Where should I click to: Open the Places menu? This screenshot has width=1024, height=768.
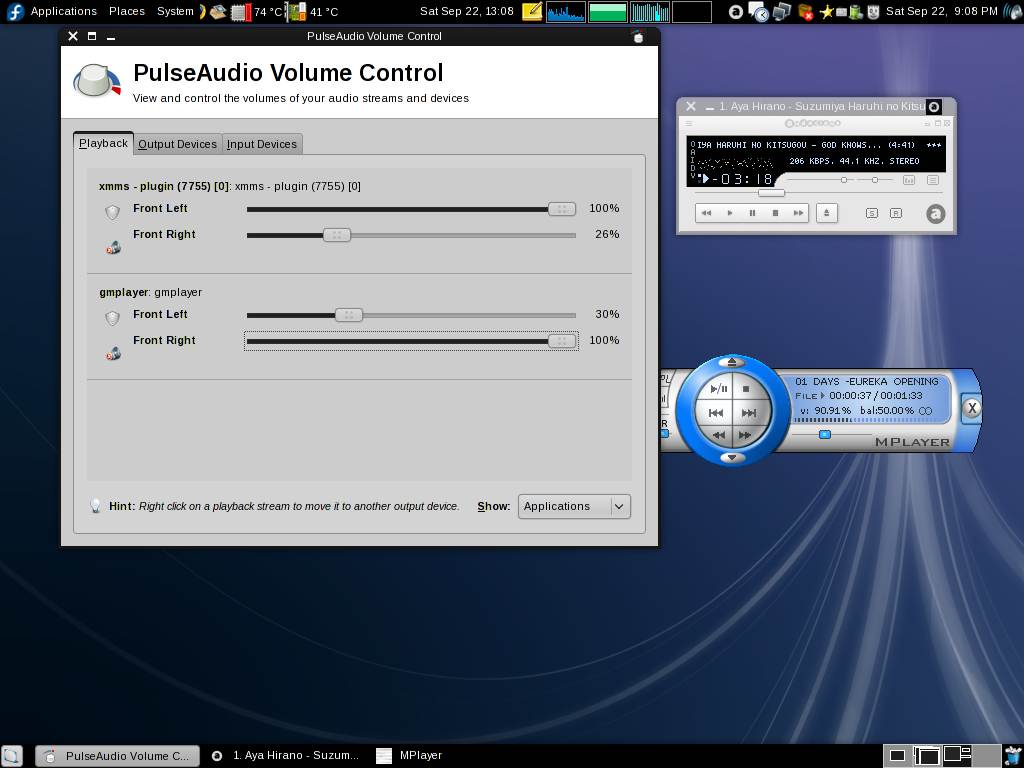tap(127, 11)
